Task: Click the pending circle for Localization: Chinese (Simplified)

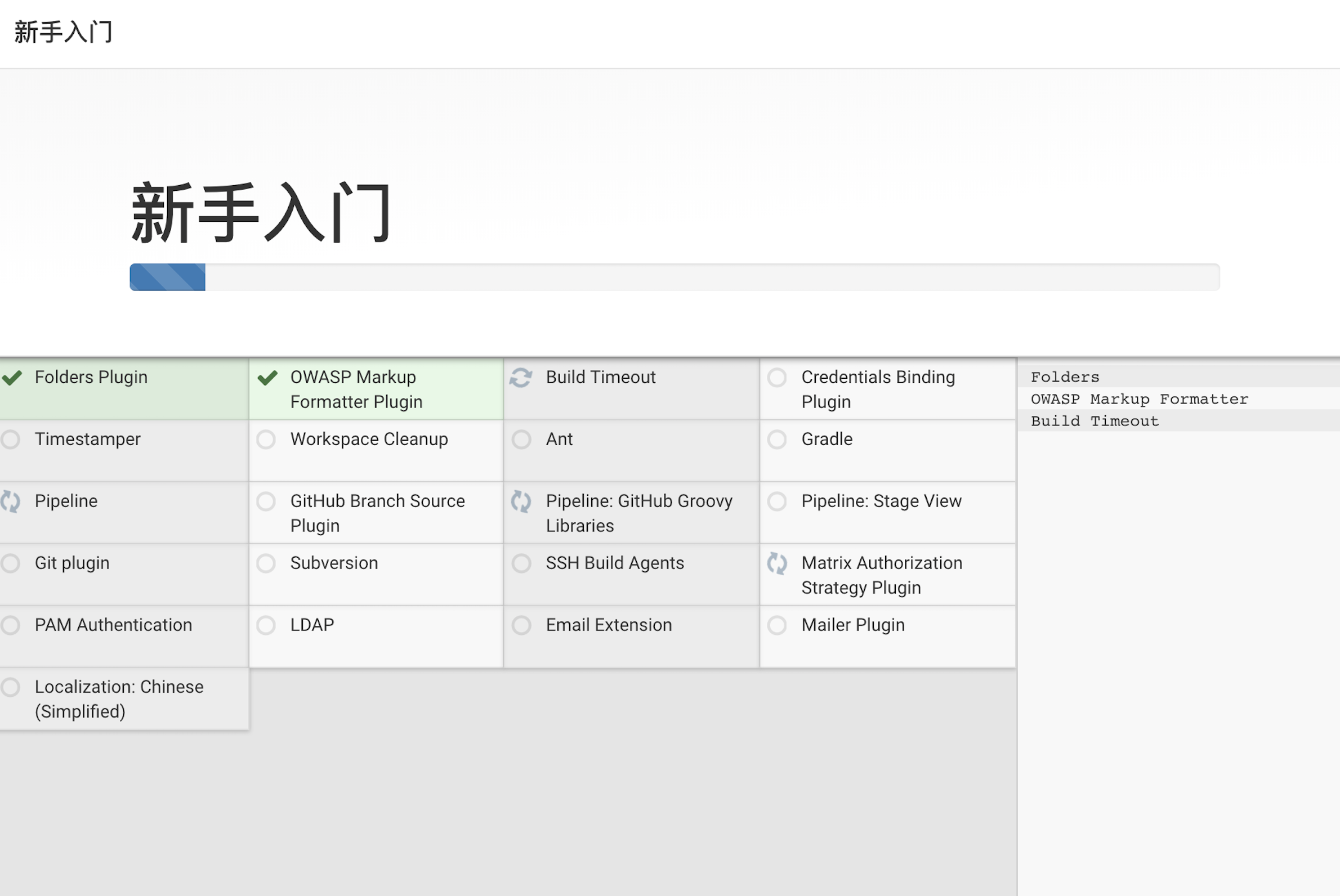Action: point(10,687)
